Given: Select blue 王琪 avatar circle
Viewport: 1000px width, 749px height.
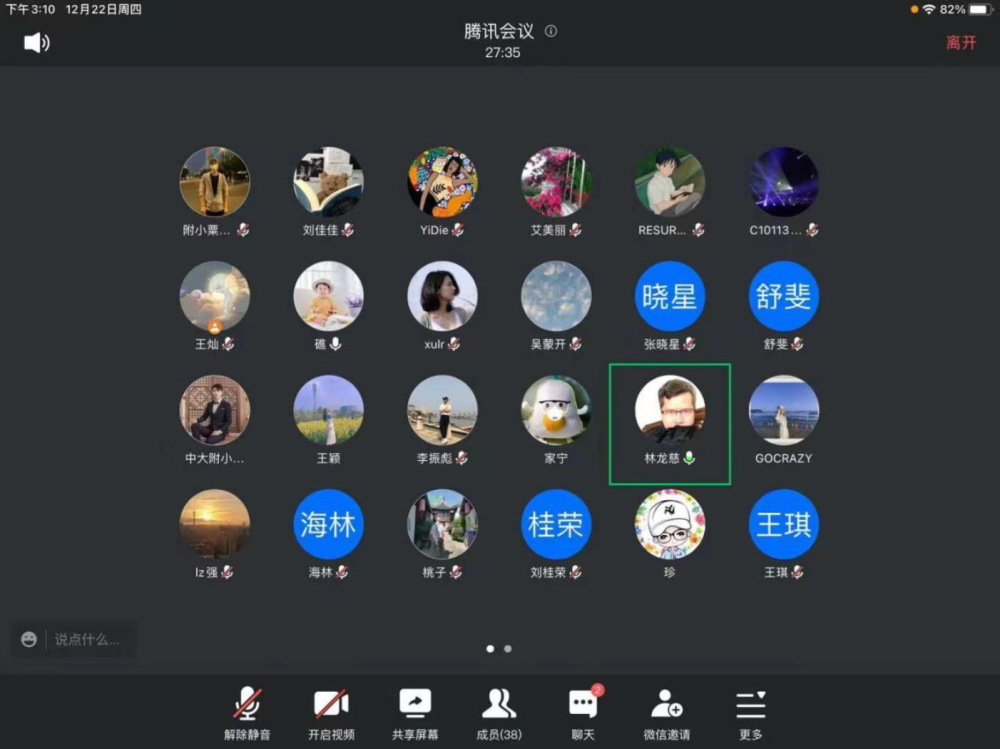Looking at the screenshot, I should pos(784,524).
